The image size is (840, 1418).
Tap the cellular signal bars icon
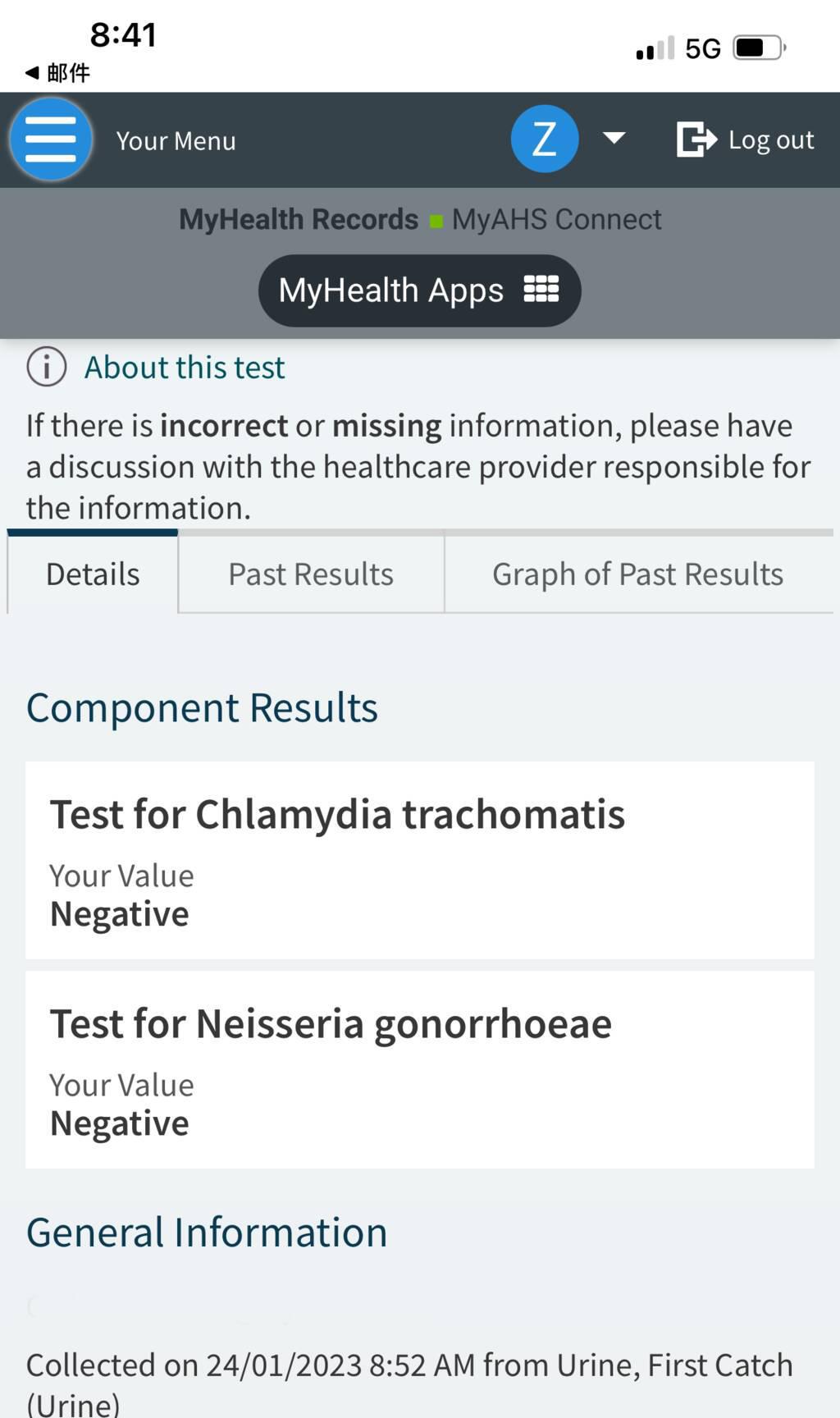pyautogui.click(x=655, y=49)
